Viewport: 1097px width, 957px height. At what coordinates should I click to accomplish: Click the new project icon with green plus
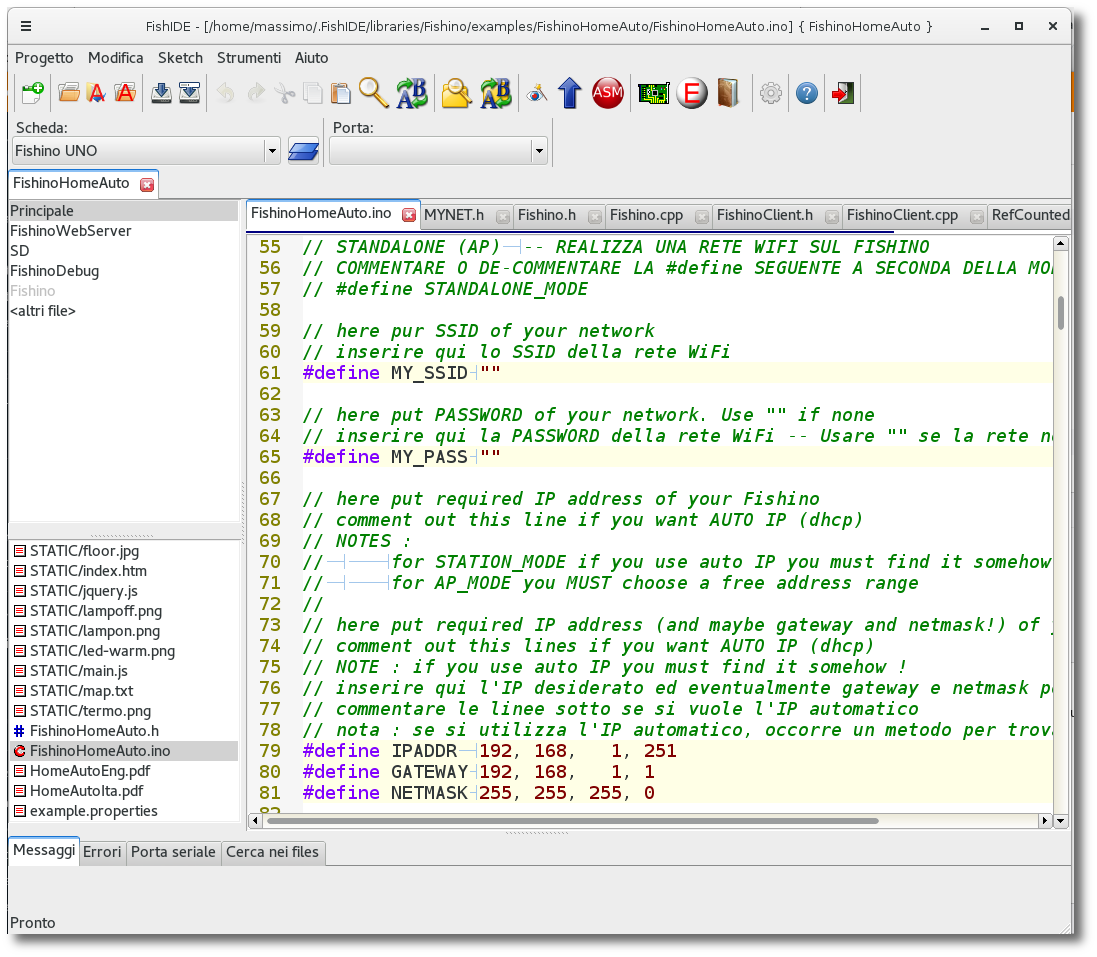(32, 93)
